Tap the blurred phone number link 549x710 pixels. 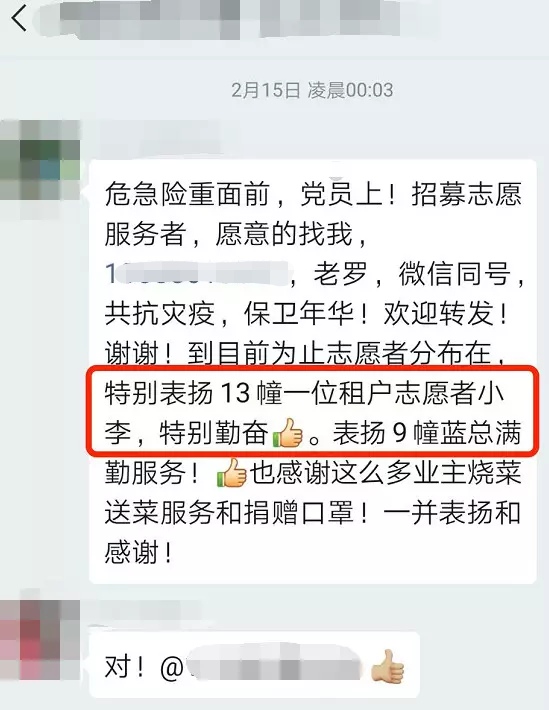[197, 274]
